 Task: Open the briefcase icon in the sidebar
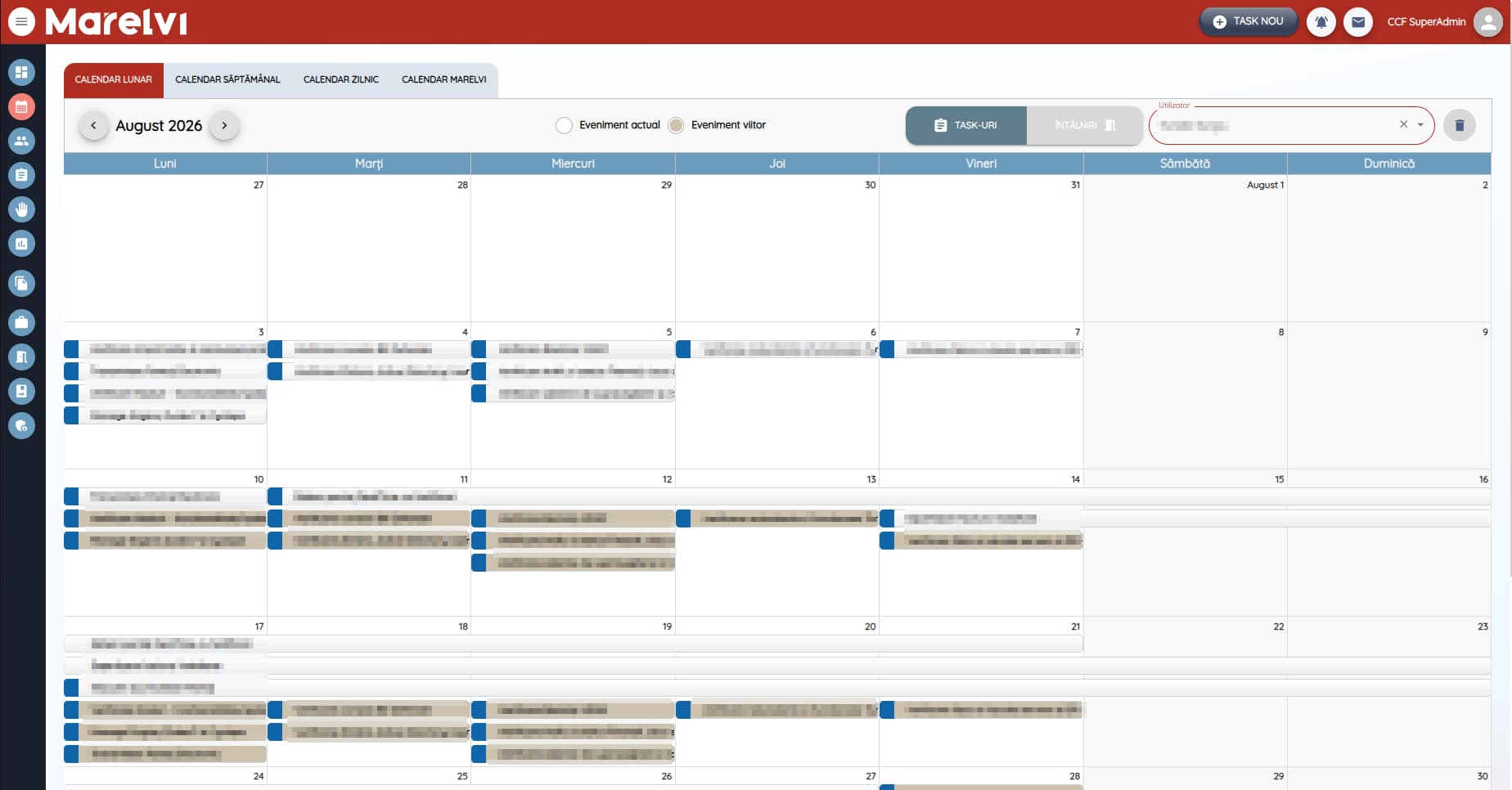click(x=22, y=322)
